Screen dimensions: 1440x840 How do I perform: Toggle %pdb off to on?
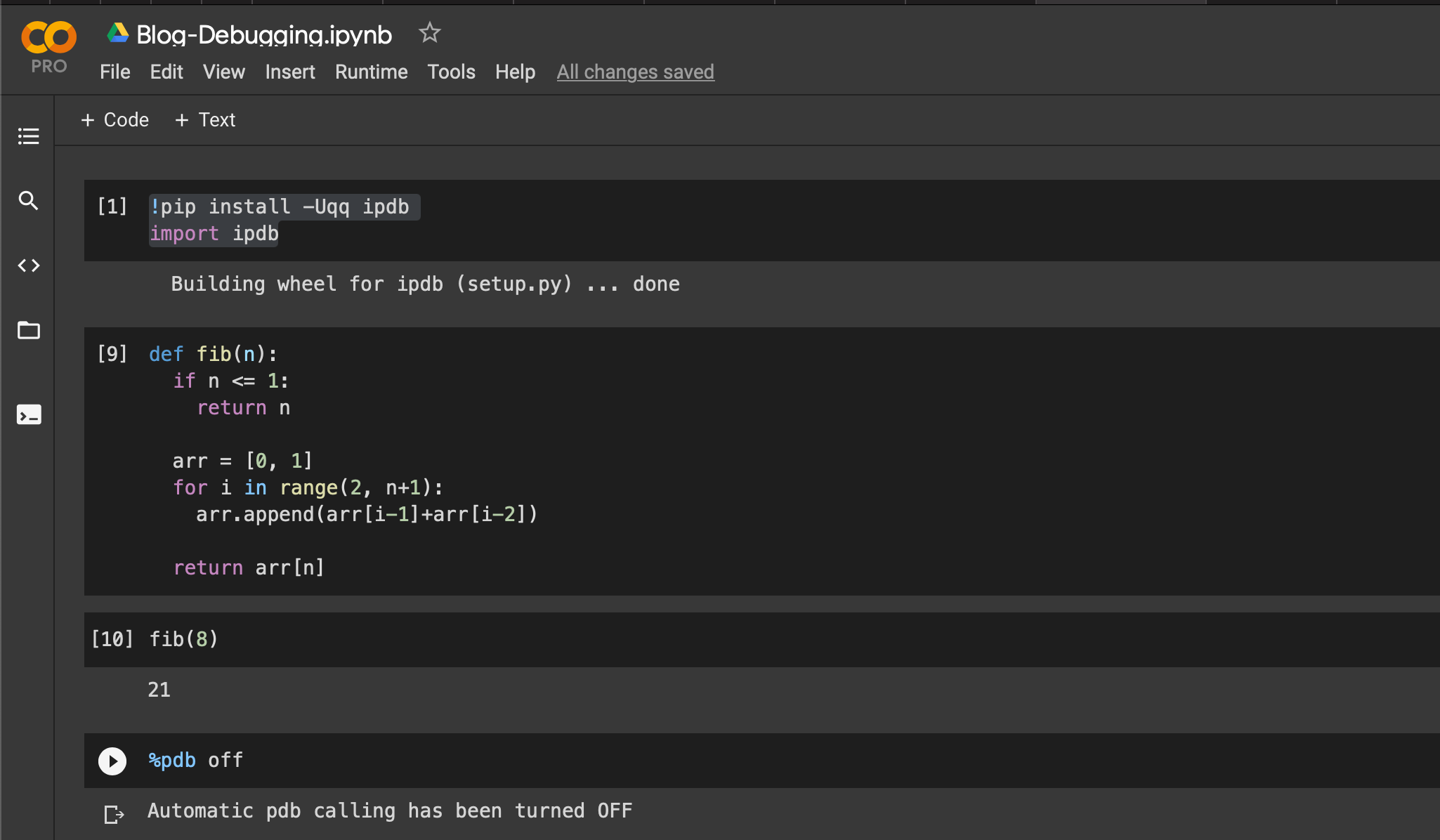tap(221, 758)
